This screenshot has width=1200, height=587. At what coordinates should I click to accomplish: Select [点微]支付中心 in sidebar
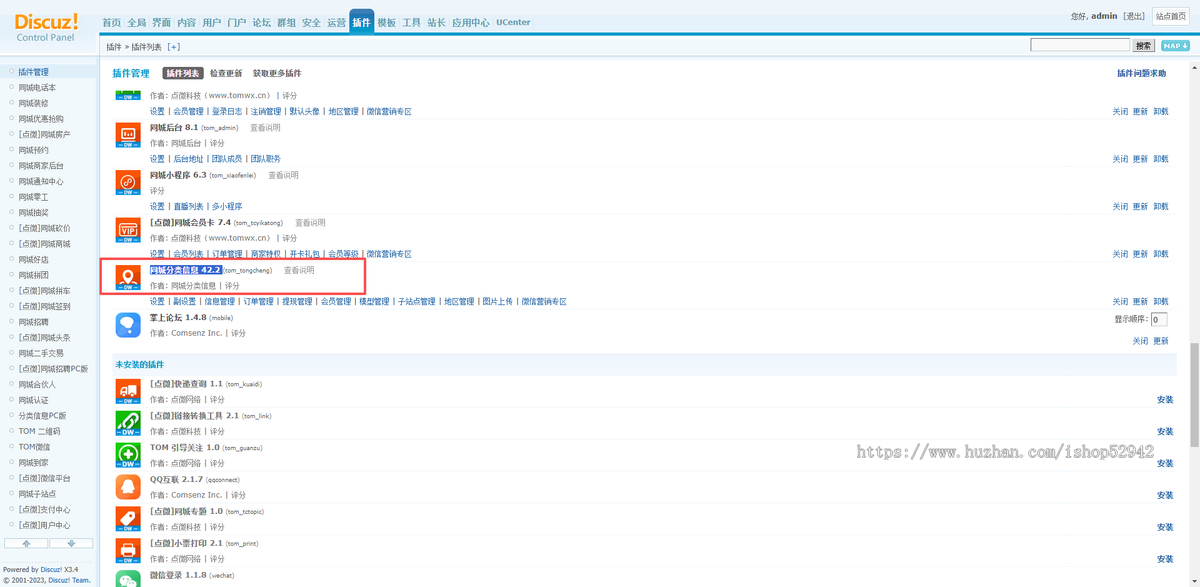point(44,509)
